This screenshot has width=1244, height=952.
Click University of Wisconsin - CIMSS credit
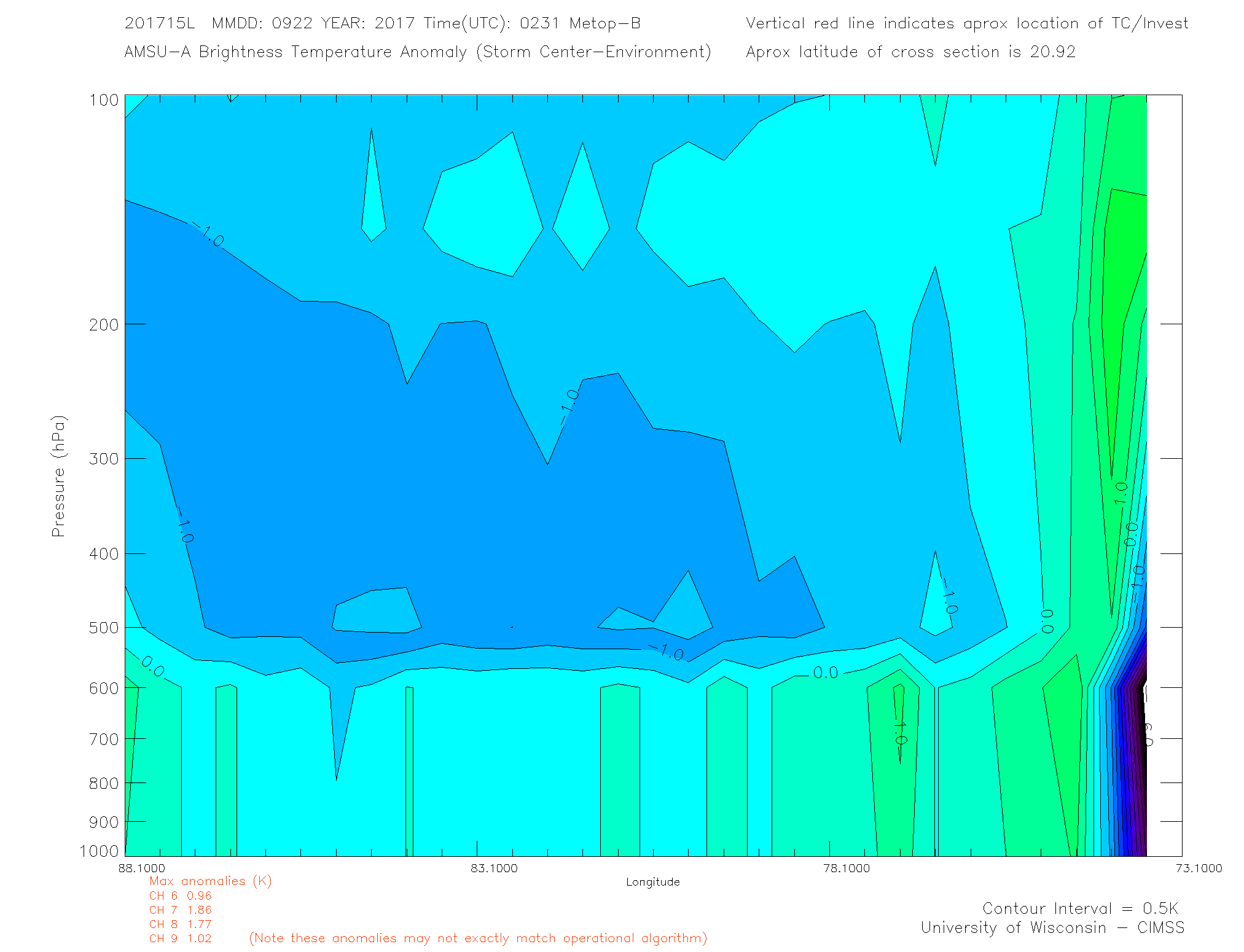(x=1052, y=927)
